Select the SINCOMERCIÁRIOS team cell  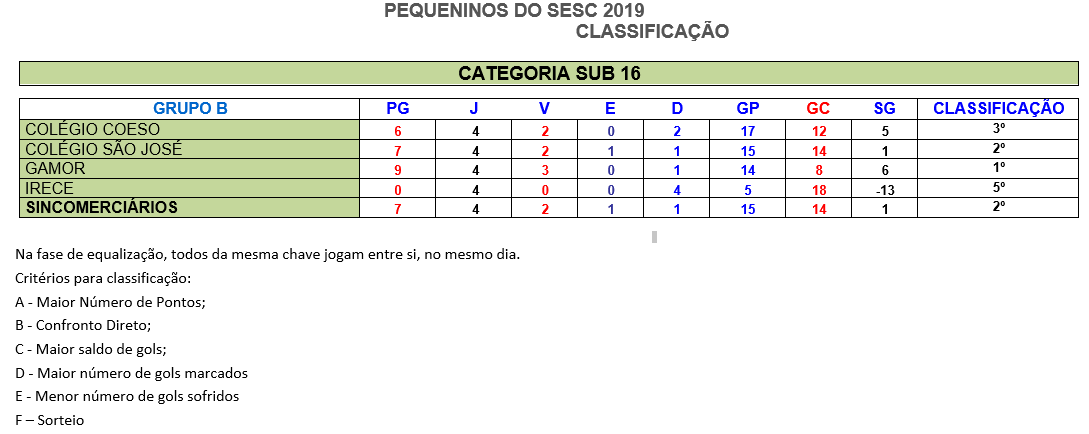tap(190, 207)
